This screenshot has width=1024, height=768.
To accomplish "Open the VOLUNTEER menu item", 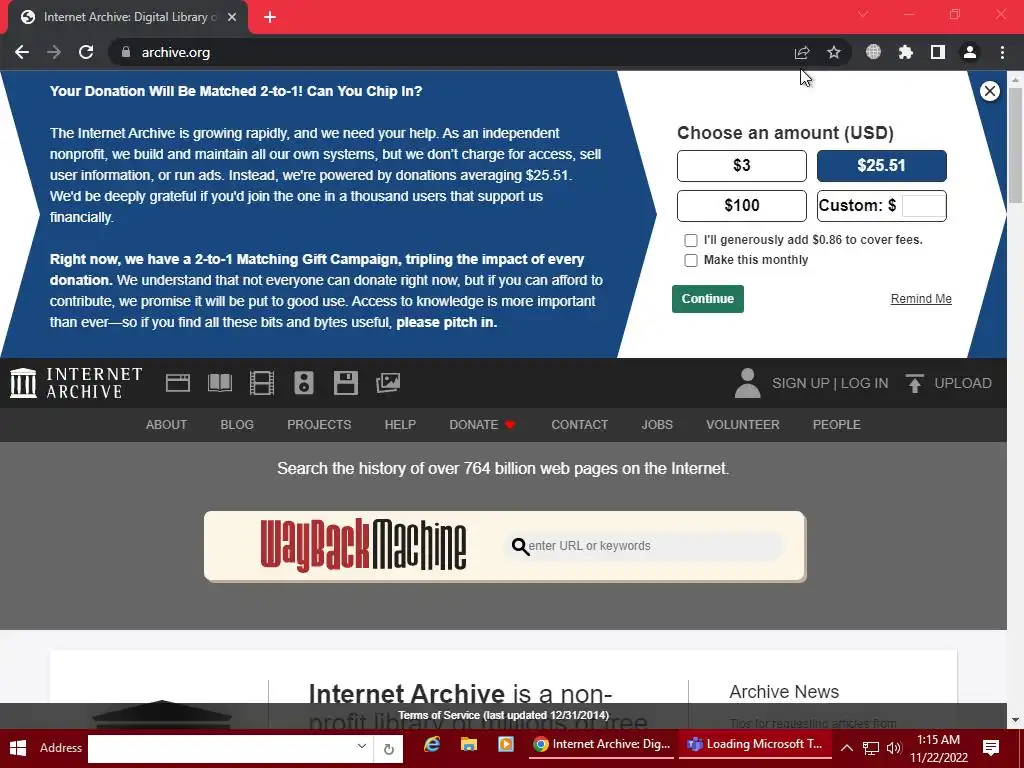I will click(x=743, y=424).
